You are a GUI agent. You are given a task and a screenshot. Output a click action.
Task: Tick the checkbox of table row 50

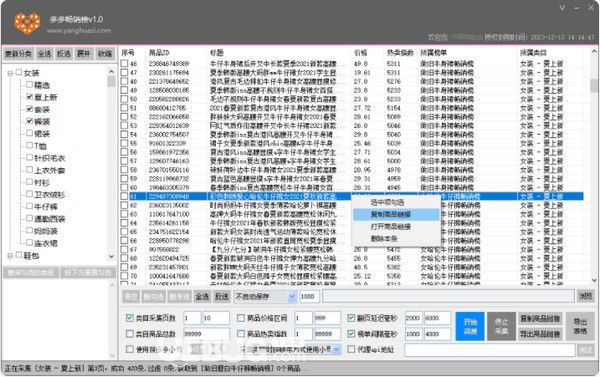[x=124, y=99]
